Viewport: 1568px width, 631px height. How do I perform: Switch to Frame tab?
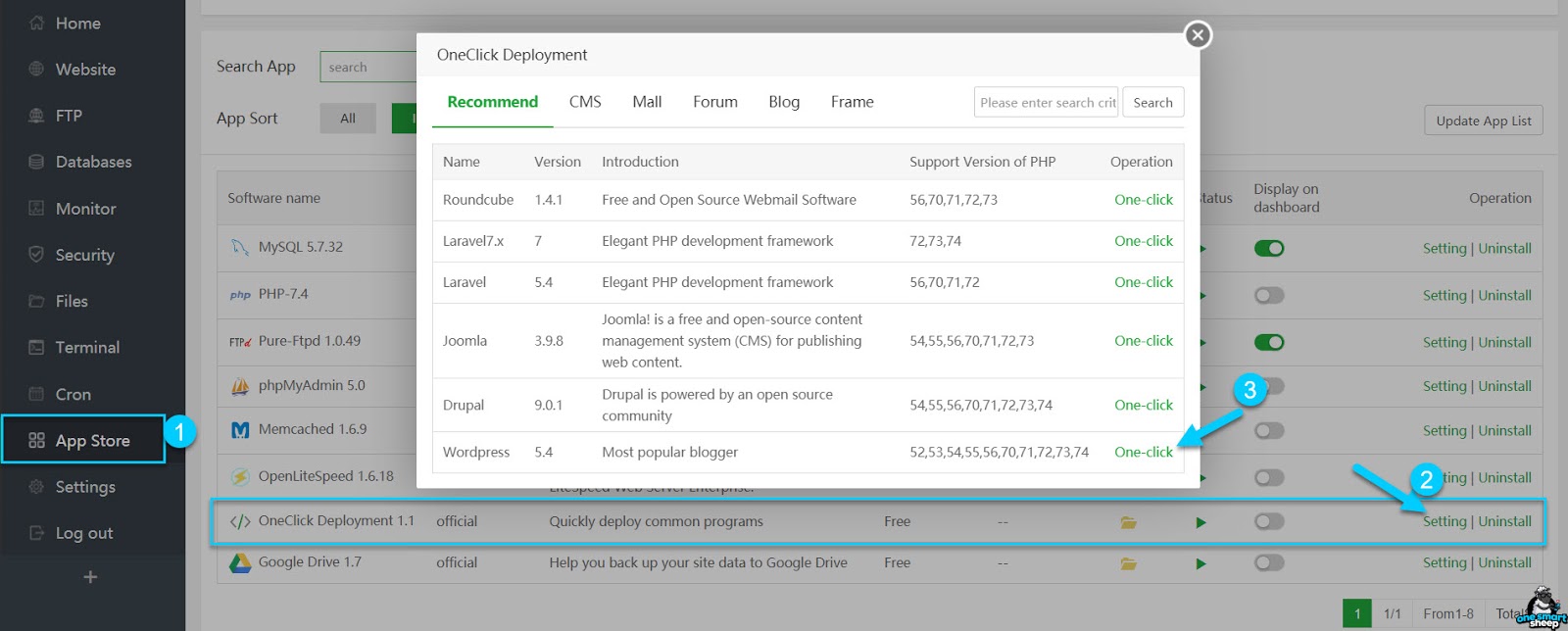(x=852, y=102)
